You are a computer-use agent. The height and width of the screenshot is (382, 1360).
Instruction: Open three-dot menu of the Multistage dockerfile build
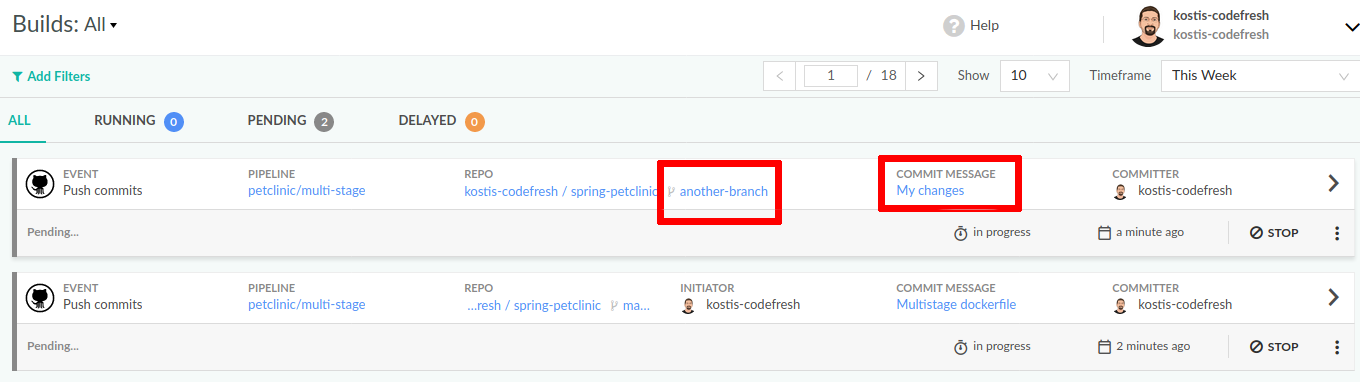tap(1337, 347)
